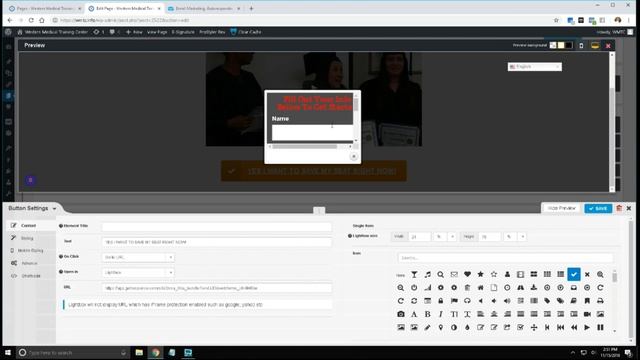Viewport: 640px width, 360px height.
Task: Pick the printer icon
Action: pos(600,301)
